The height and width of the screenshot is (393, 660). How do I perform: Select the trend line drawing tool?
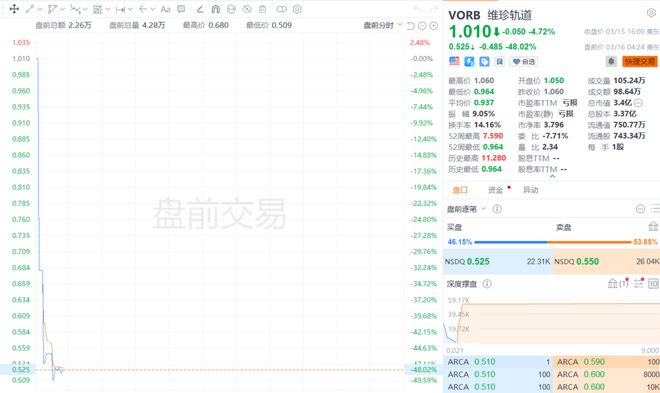pos(30,9)
